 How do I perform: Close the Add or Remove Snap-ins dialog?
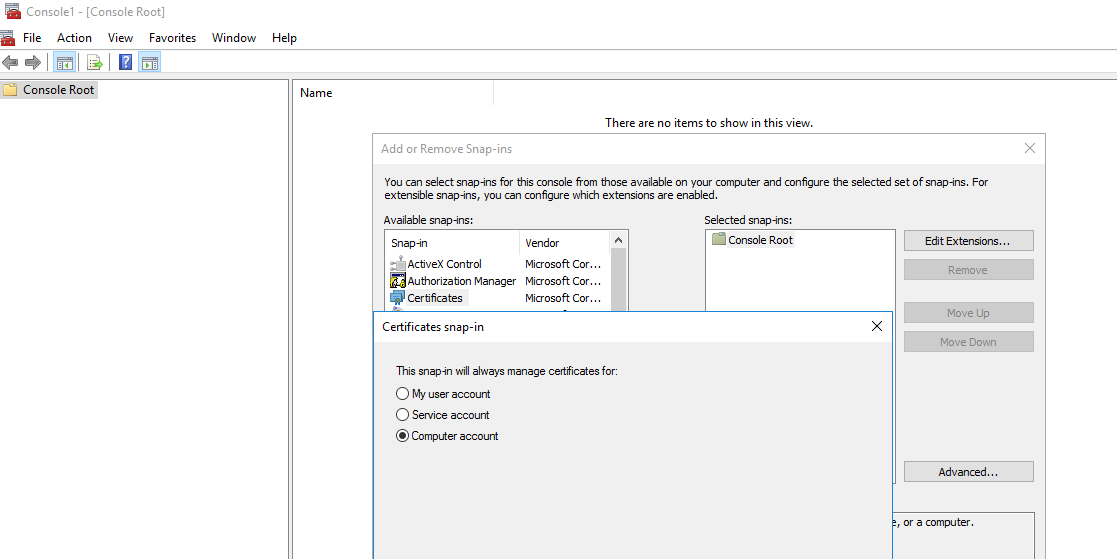click(1029, 148)
